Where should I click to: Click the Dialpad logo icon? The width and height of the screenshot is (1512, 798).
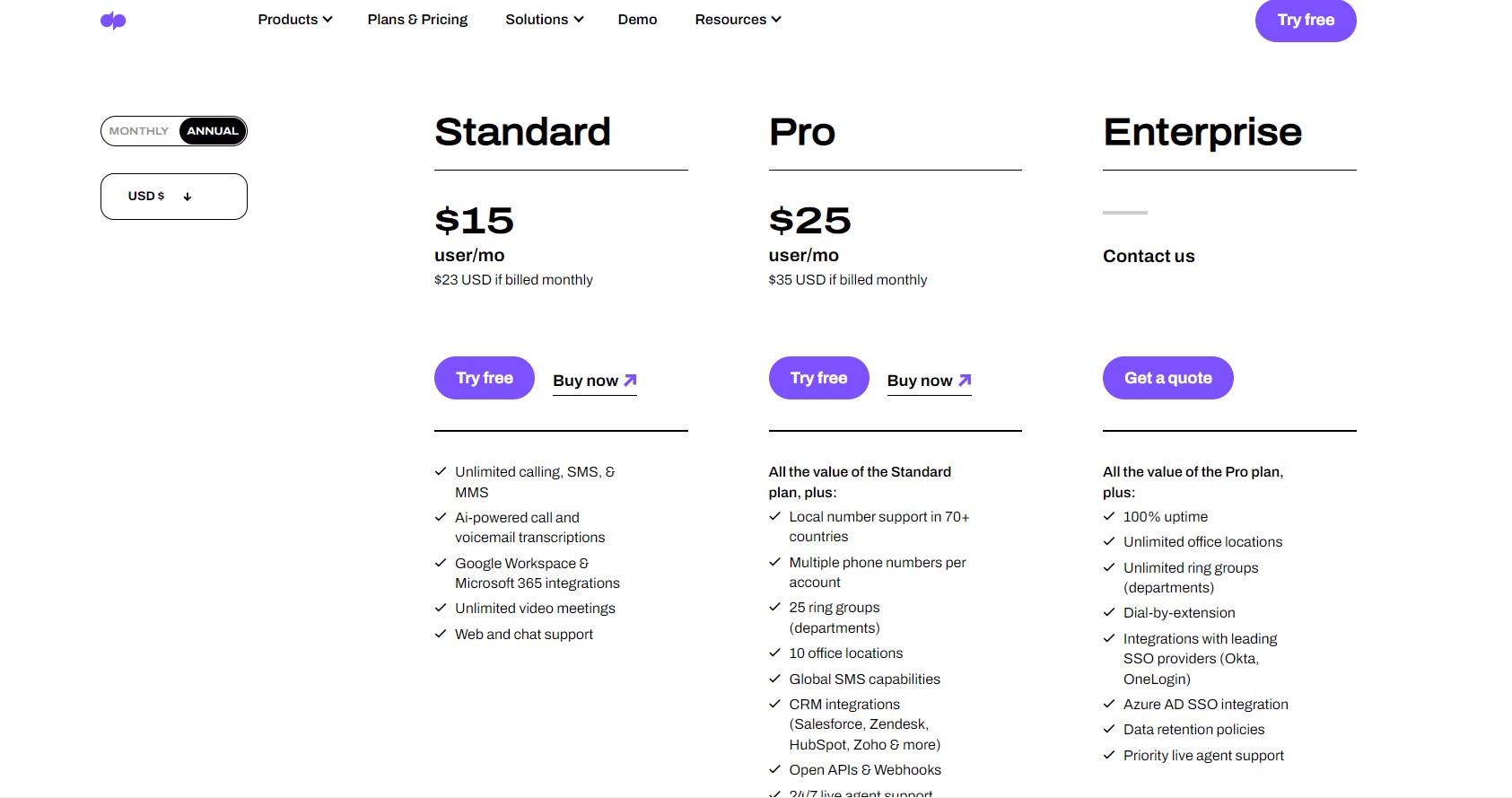pyautogui.click(x=114, y=20)
